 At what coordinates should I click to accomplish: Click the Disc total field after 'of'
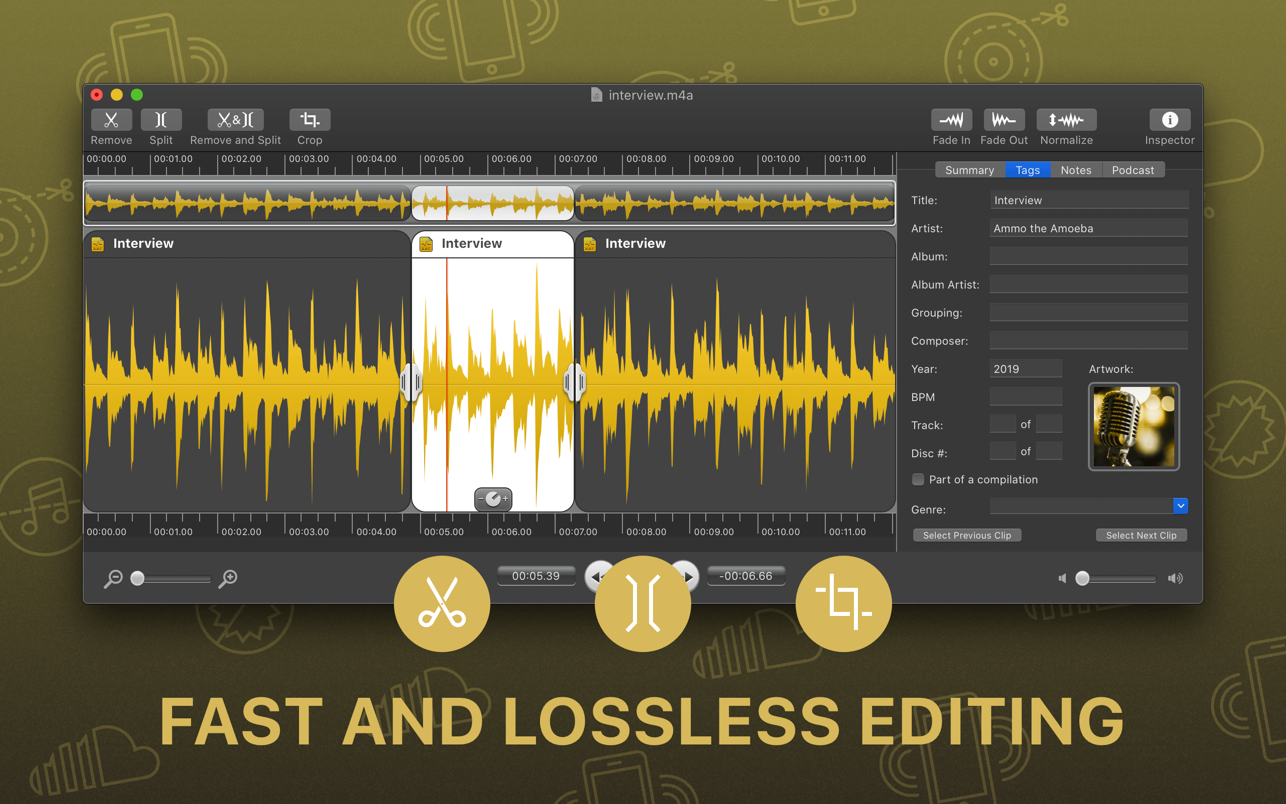[x=1049, y=451]
